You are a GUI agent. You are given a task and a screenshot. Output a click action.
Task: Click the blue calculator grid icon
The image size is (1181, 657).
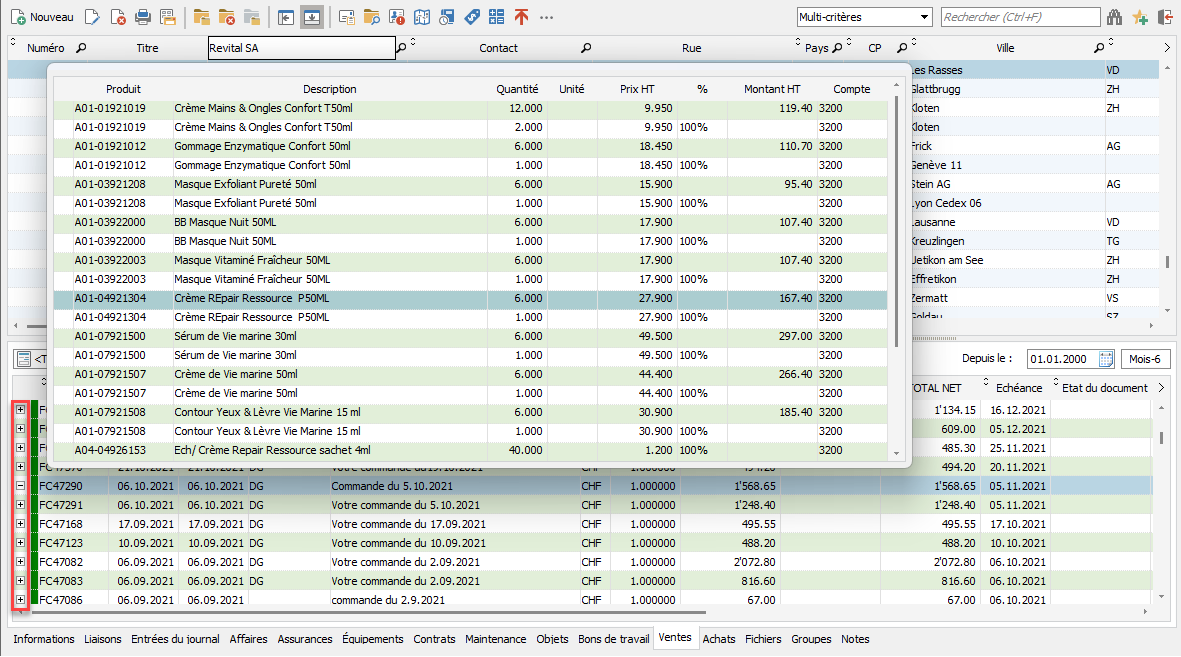(x=497, y=17)
